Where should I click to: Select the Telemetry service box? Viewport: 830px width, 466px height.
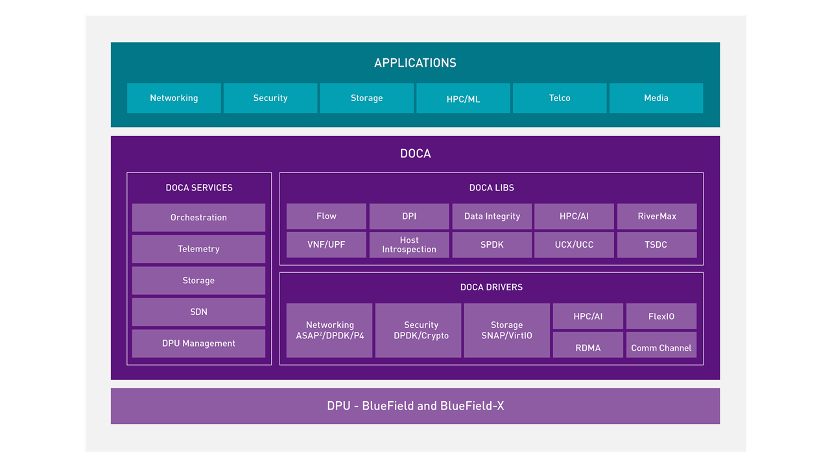198,249
